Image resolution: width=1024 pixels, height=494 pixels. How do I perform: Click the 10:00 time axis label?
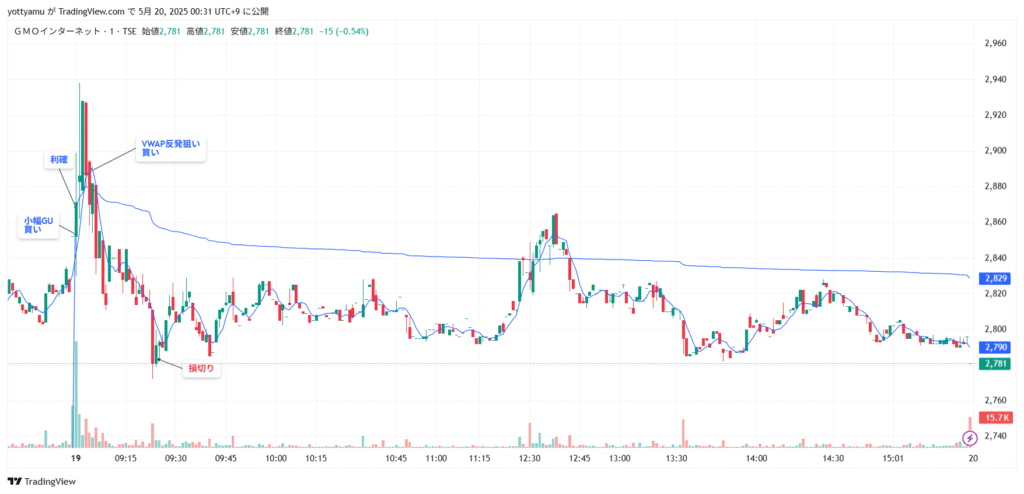pyautogui.click(x=276, y=459)
